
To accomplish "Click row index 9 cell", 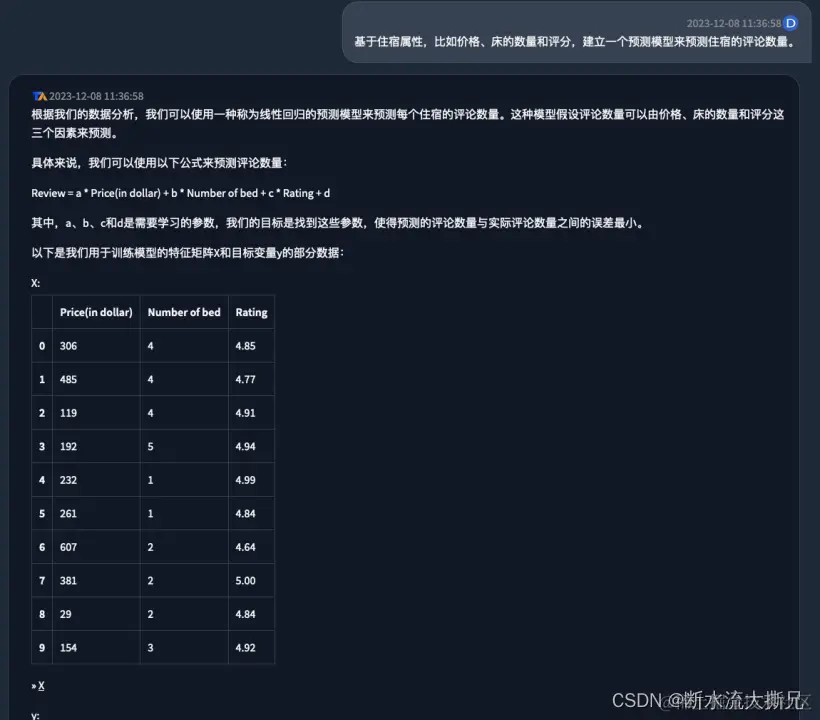I will coord(42,647).
